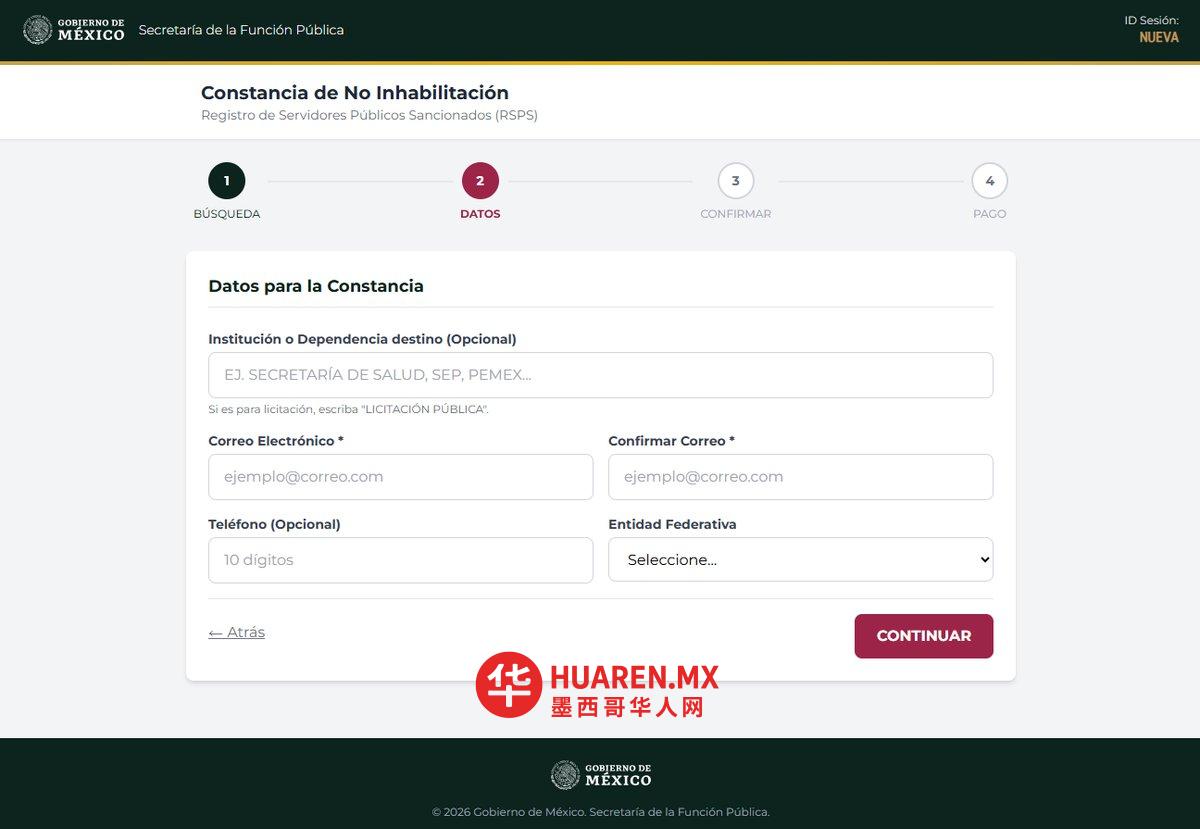Viewport: 1200px width, 829px height.
Task: Focus the Teléfono 10 dígitos field
Action: click(x=401, y=560)
